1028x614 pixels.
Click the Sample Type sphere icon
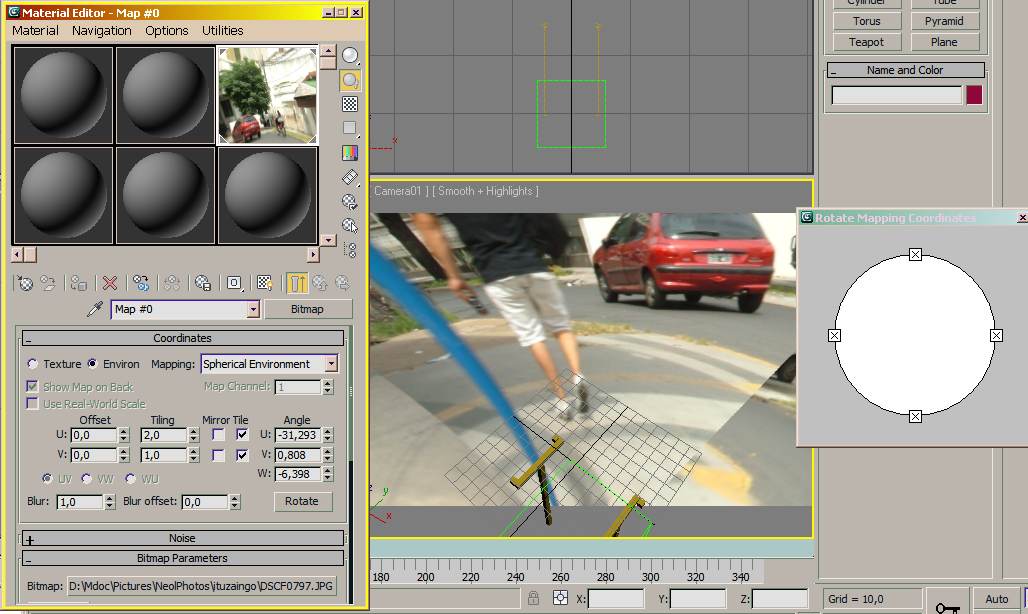coord(350,56)
